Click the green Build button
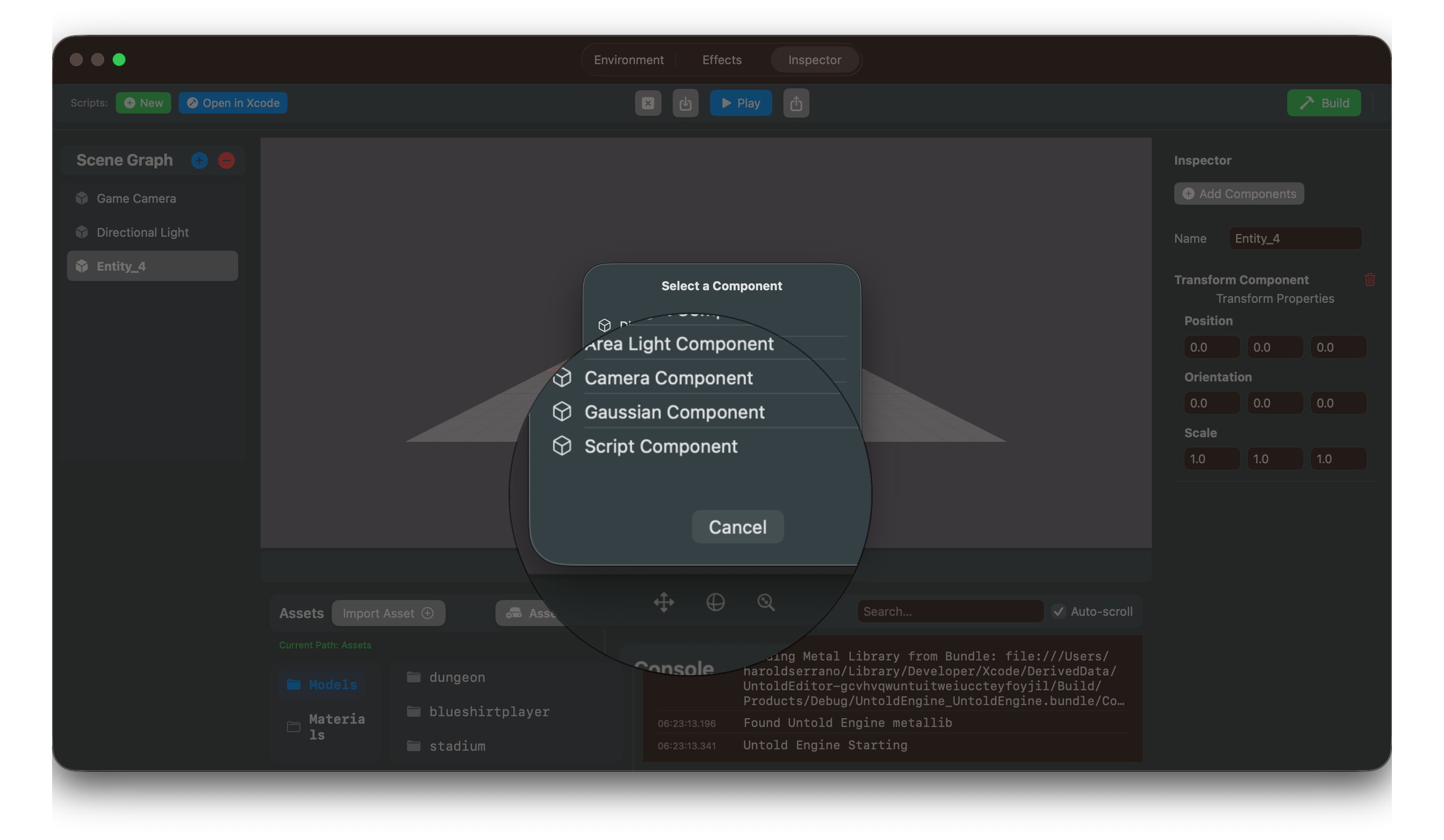The height and width of the screenshot is (840, 1444). [x=1324, y=103]
